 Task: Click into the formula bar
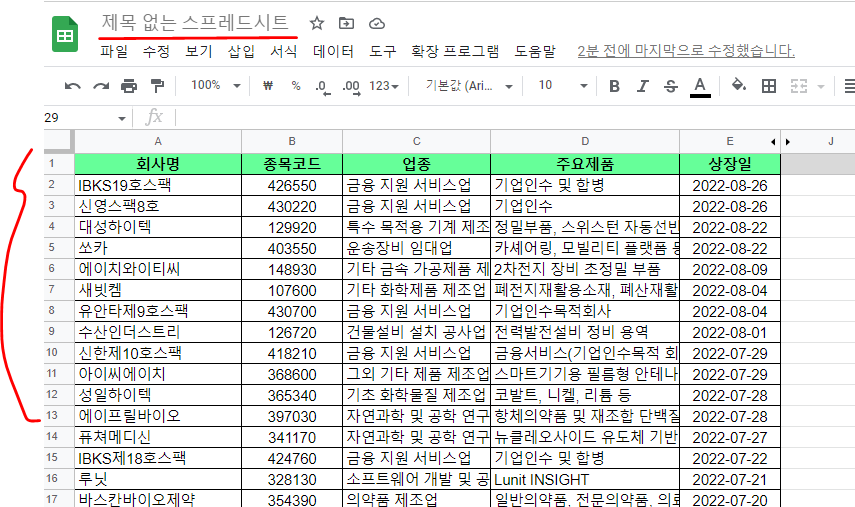(513, 117)
